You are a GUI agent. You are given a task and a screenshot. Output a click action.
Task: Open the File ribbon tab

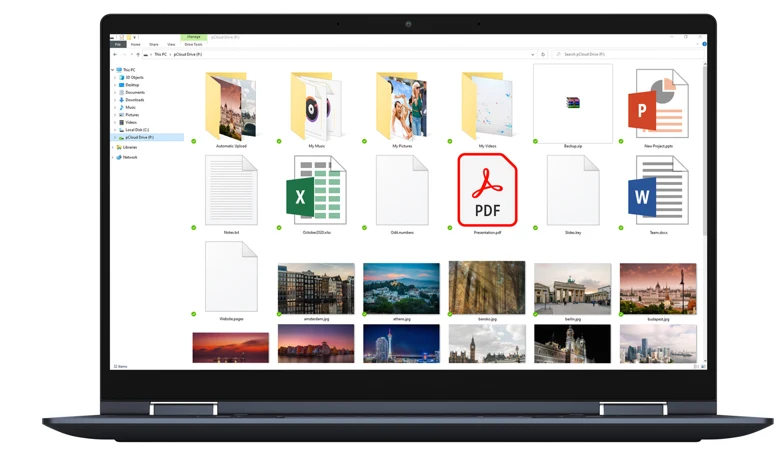point(118,44)
